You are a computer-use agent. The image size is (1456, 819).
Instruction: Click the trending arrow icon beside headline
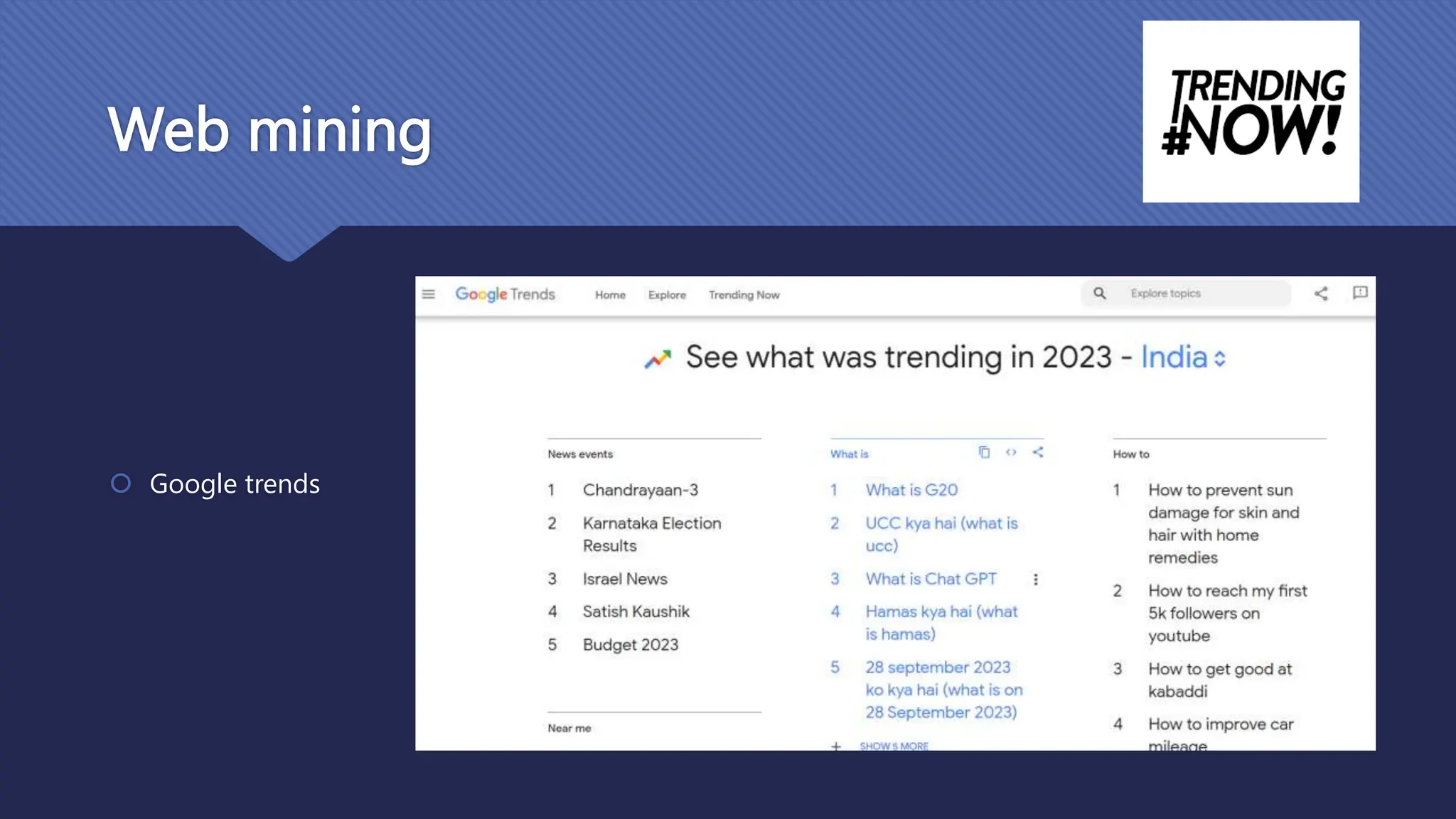(x=658, y=359)
